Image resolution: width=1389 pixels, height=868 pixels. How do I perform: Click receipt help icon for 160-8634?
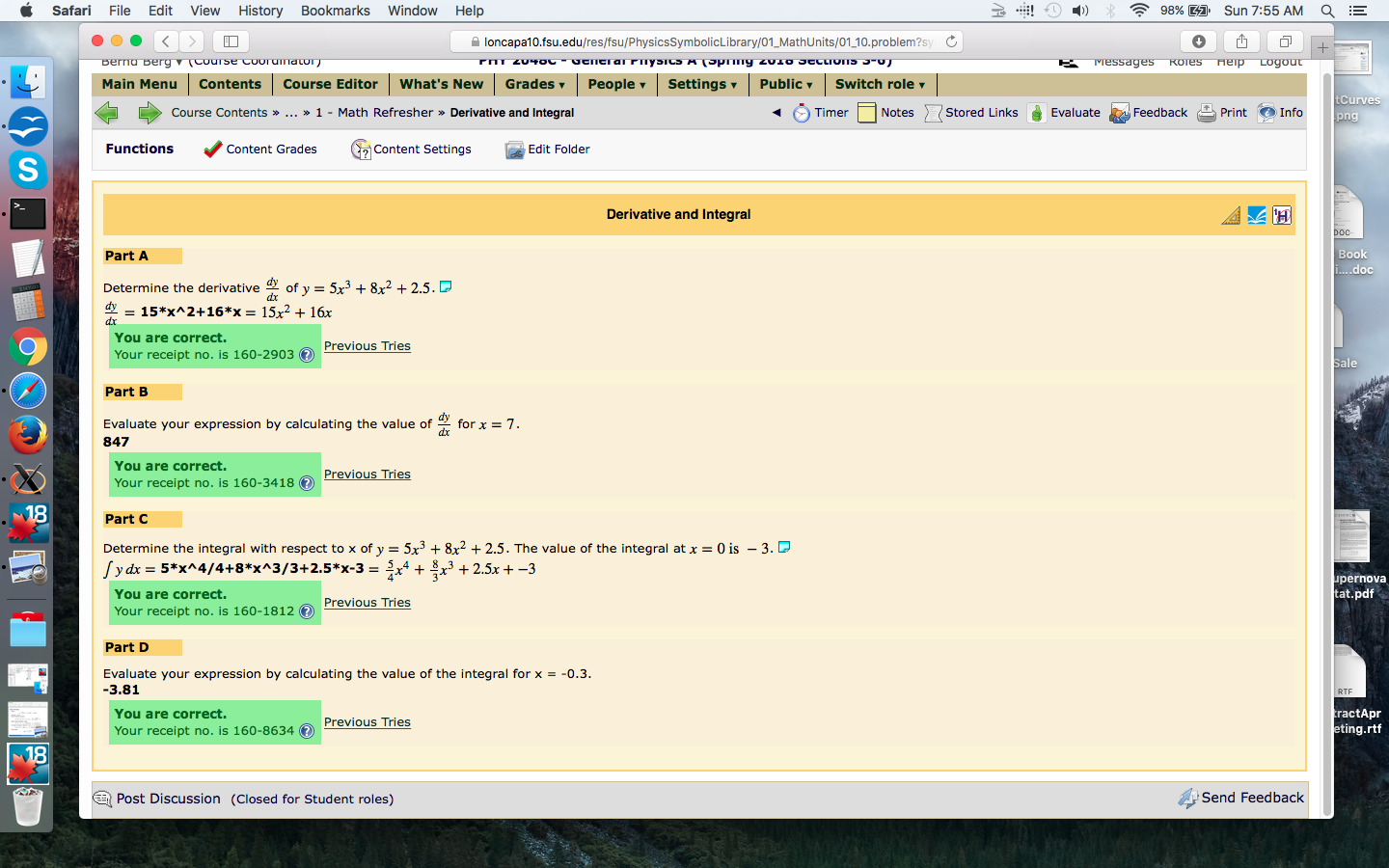(x=307, y=731)
